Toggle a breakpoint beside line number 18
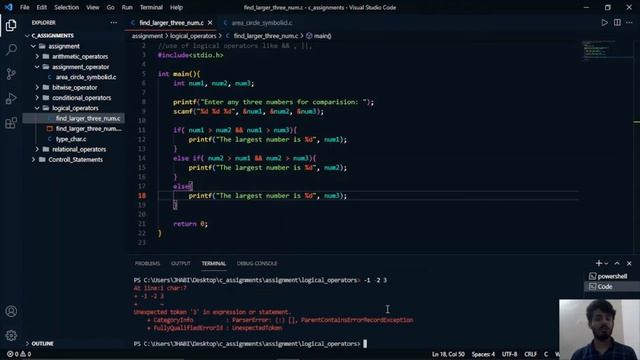Screen dimensions: 640x360 tap(133, 196)
